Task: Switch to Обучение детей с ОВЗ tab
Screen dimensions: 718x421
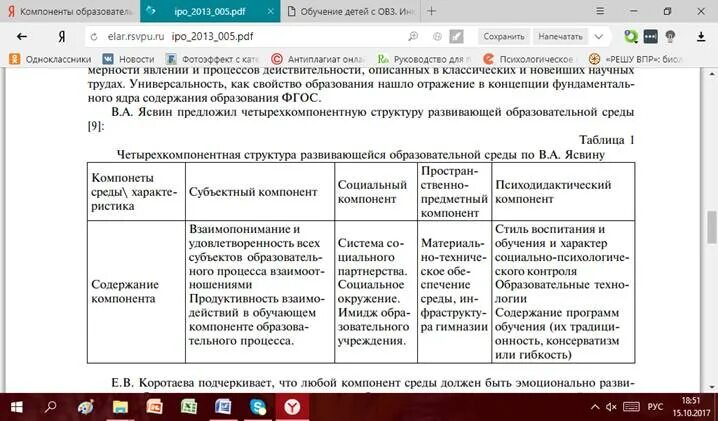Action: tap(350, 11)
